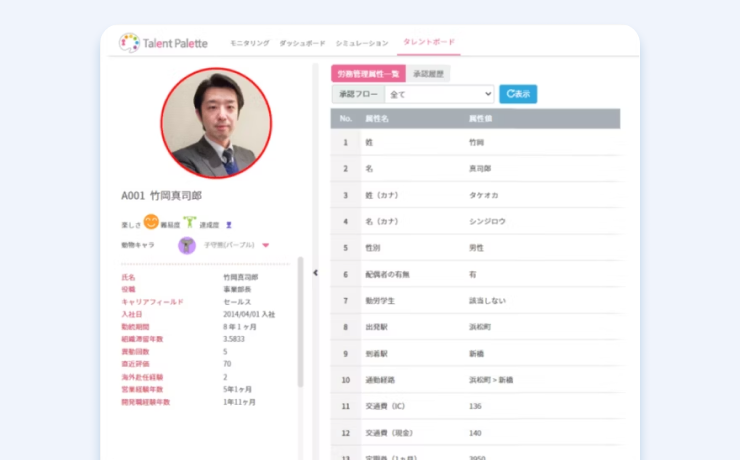Viewport: 740px width, 460px height.
Task: Click the 承認フロー label
Action: pos(359,94)
